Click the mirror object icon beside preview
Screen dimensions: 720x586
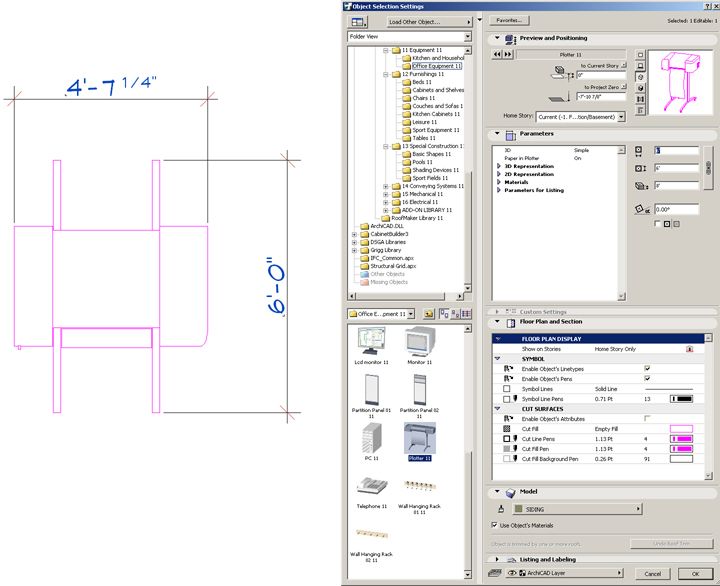click(641, 99)
